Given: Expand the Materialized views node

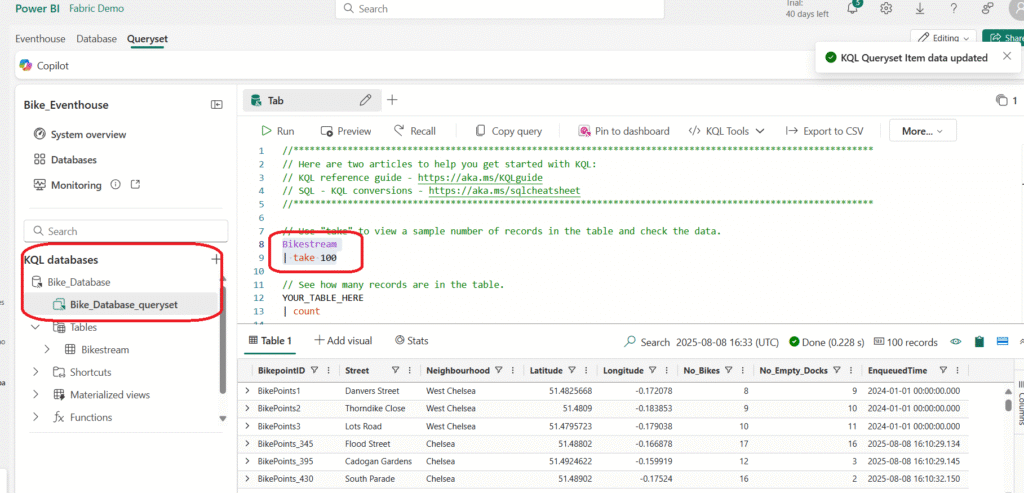Looking at the screenshot, I should (x=35, y=394).
